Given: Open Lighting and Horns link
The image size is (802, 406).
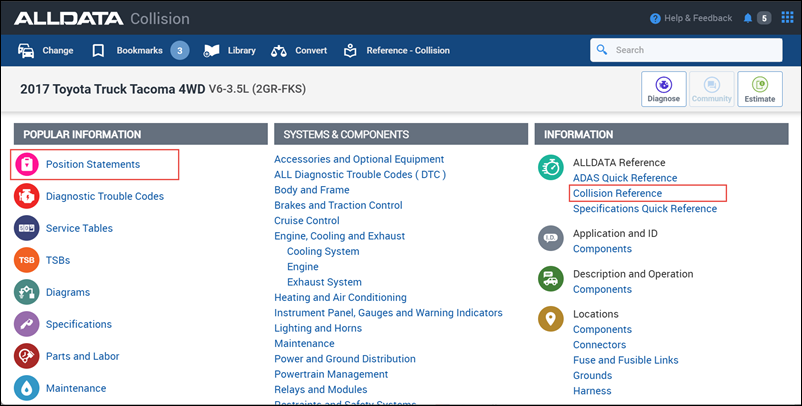Looking at the screenshot, I should (318, 328).
